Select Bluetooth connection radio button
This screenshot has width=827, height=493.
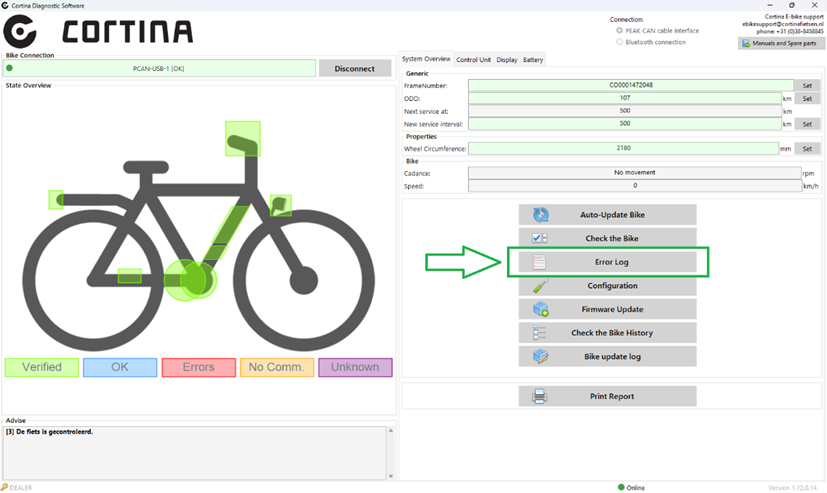point(620,42)
